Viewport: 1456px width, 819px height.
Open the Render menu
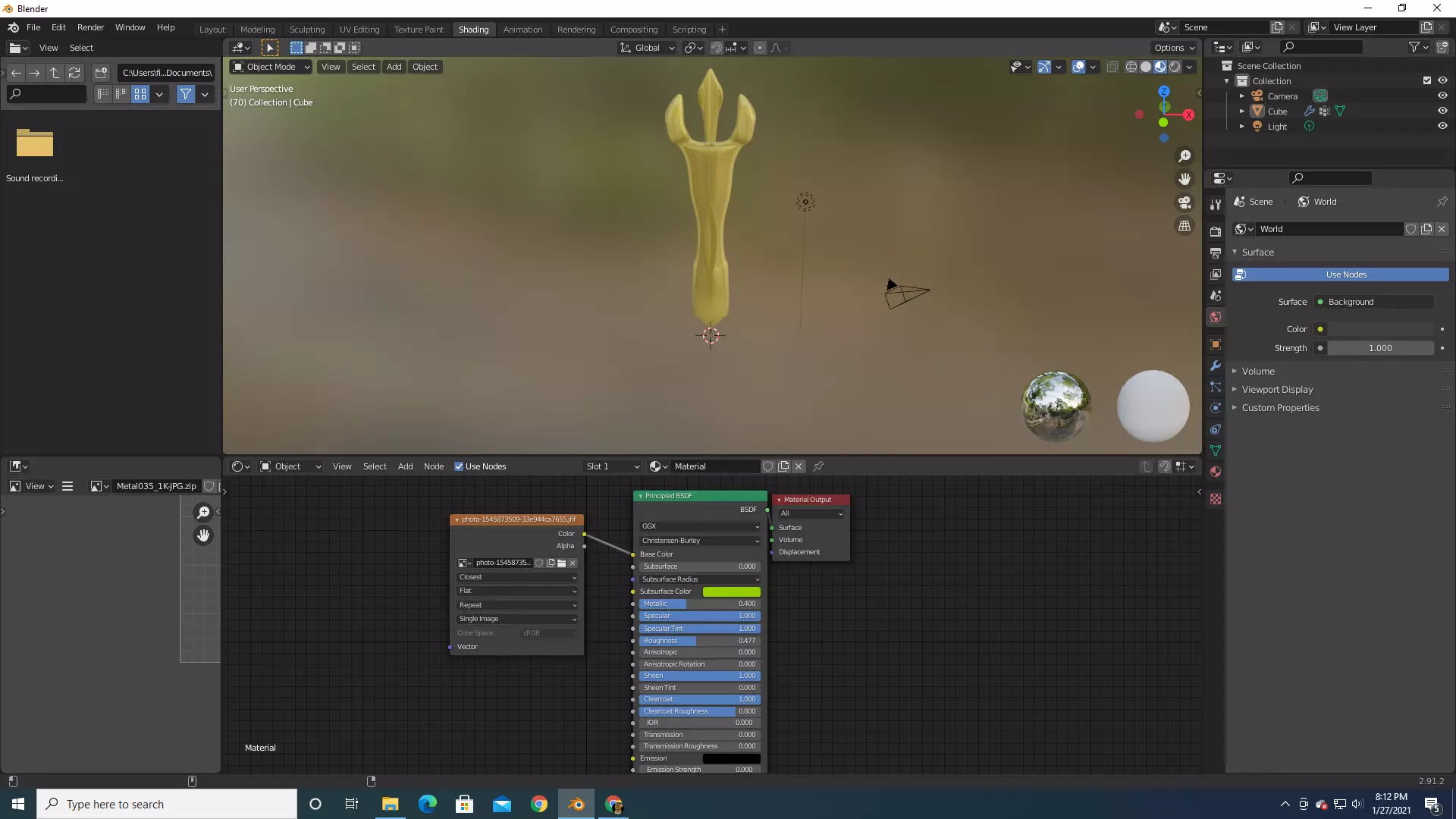click(x=90, y=27)
